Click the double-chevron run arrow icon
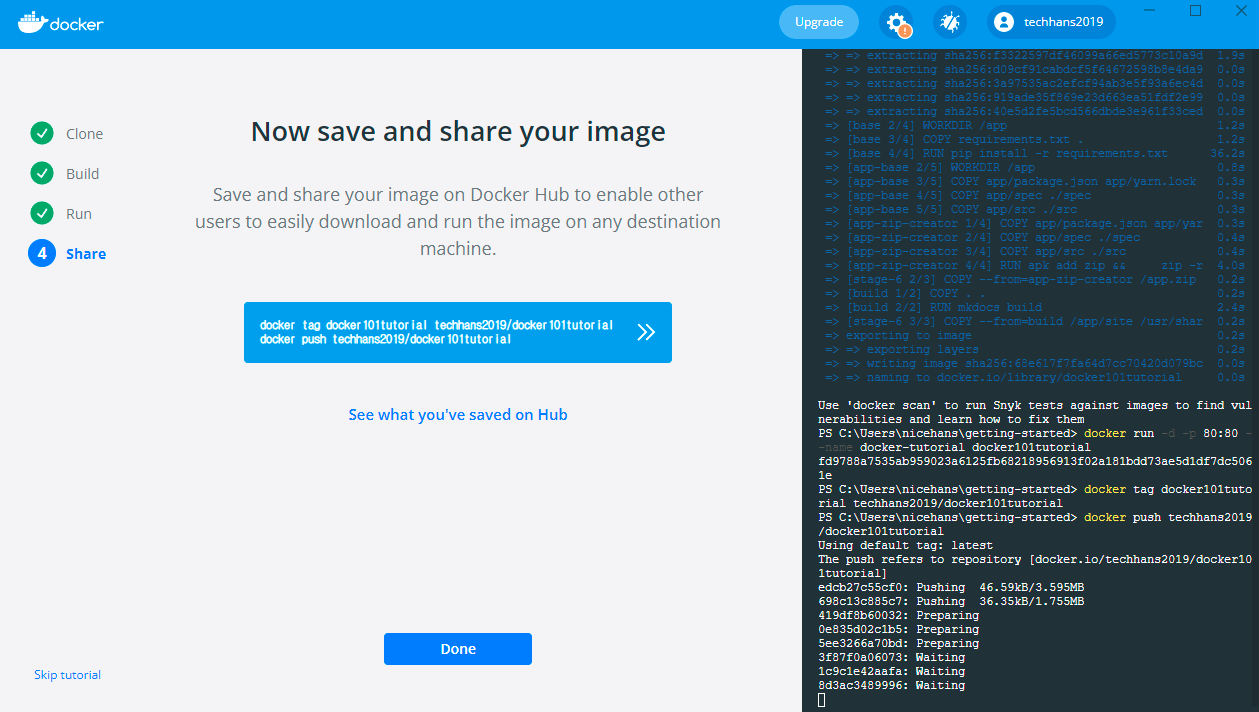The height and width of the screenshot is (712, 1259). point(646,332)
